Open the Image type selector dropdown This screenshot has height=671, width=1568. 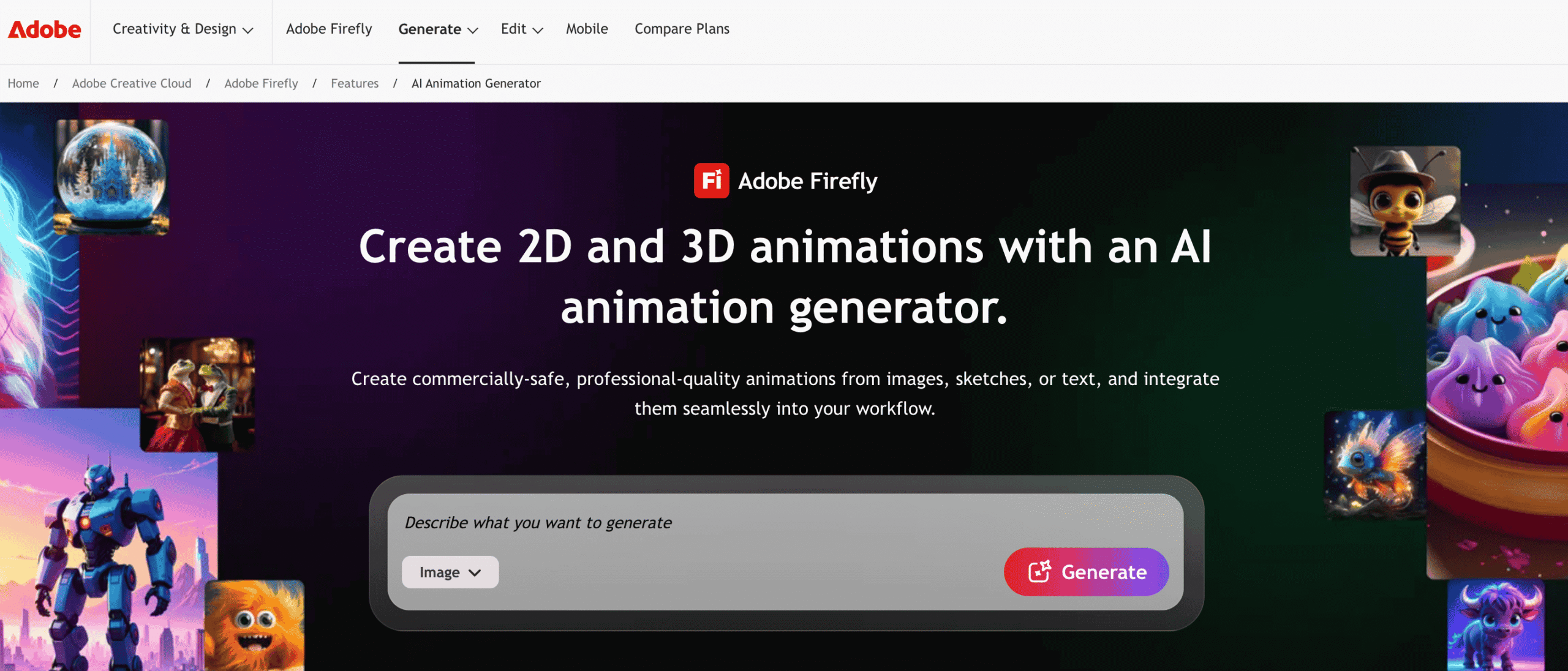(x=450, y=572)
